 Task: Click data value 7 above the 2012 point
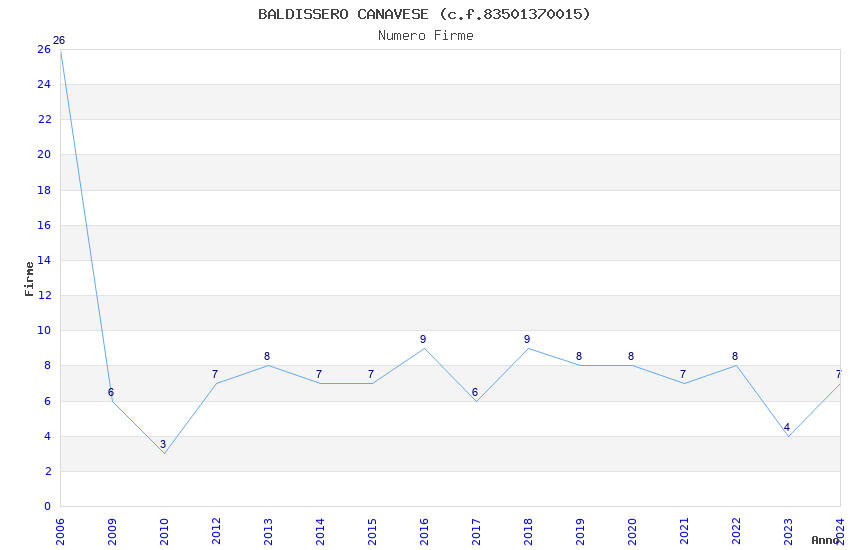click(215, 374)
